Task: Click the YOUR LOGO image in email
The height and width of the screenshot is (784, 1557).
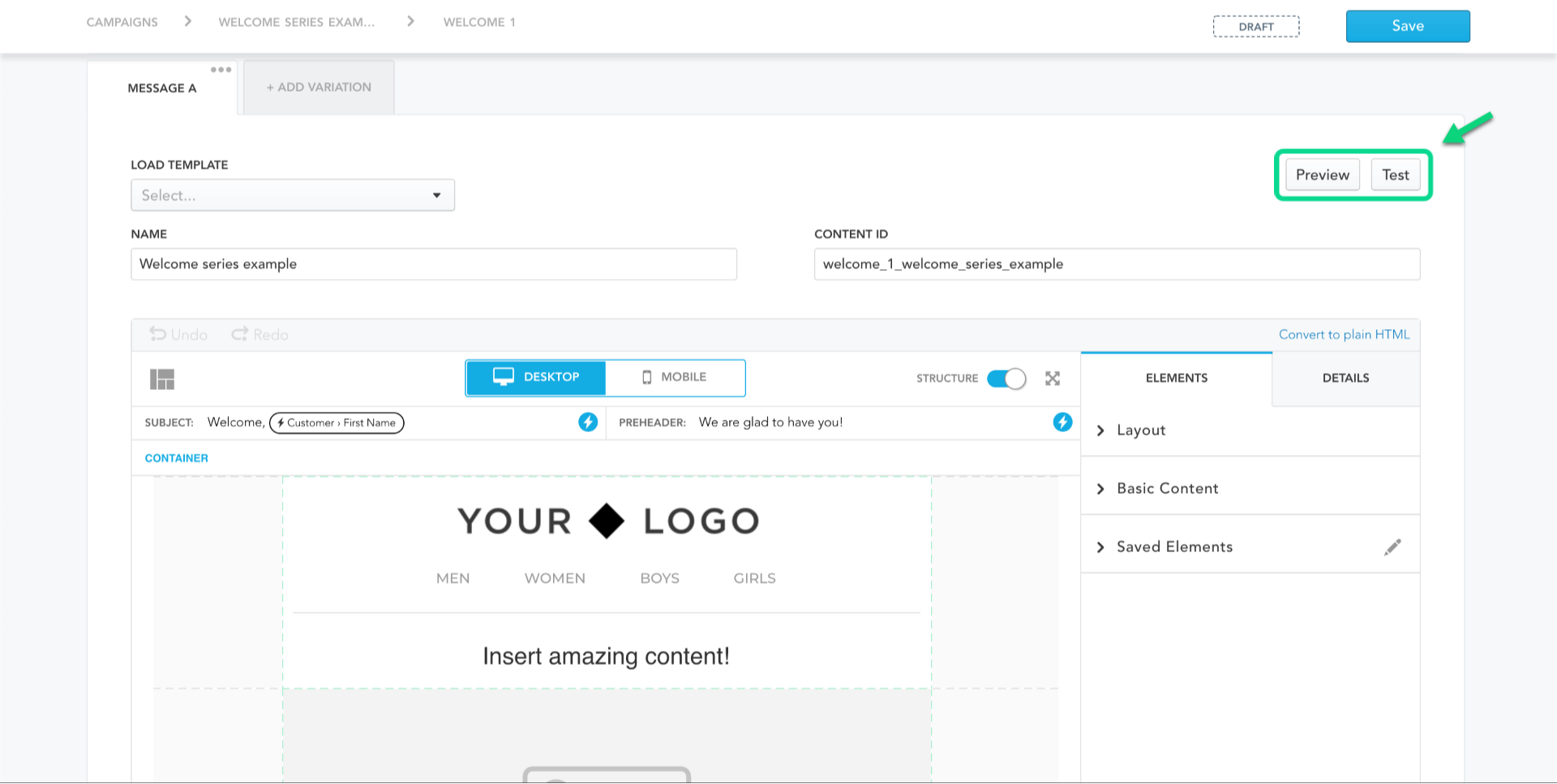Action: [x=608, y=521]
